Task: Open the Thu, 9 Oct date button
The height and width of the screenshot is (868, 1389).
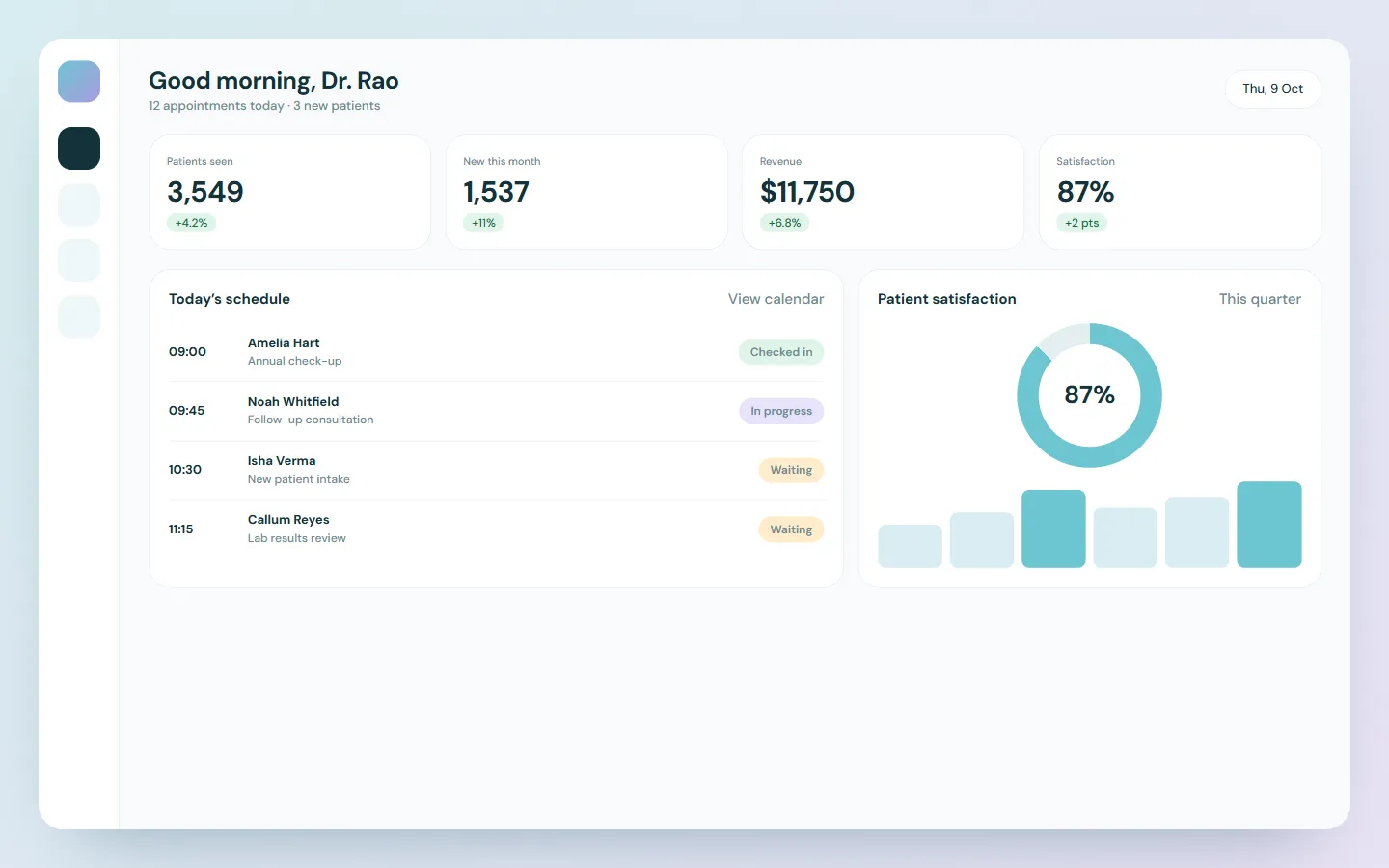Action: point(1272,89)
